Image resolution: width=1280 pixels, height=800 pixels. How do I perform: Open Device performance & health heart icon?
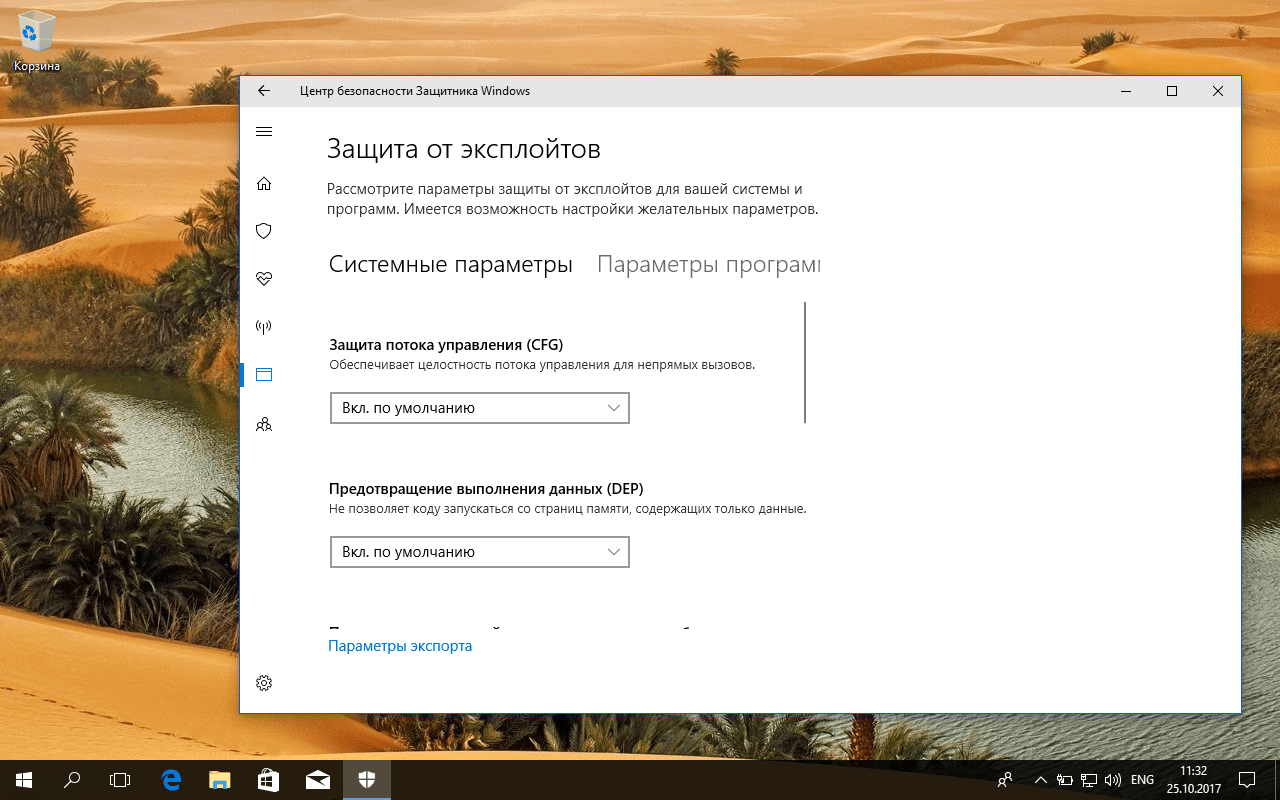pos(264,279)
